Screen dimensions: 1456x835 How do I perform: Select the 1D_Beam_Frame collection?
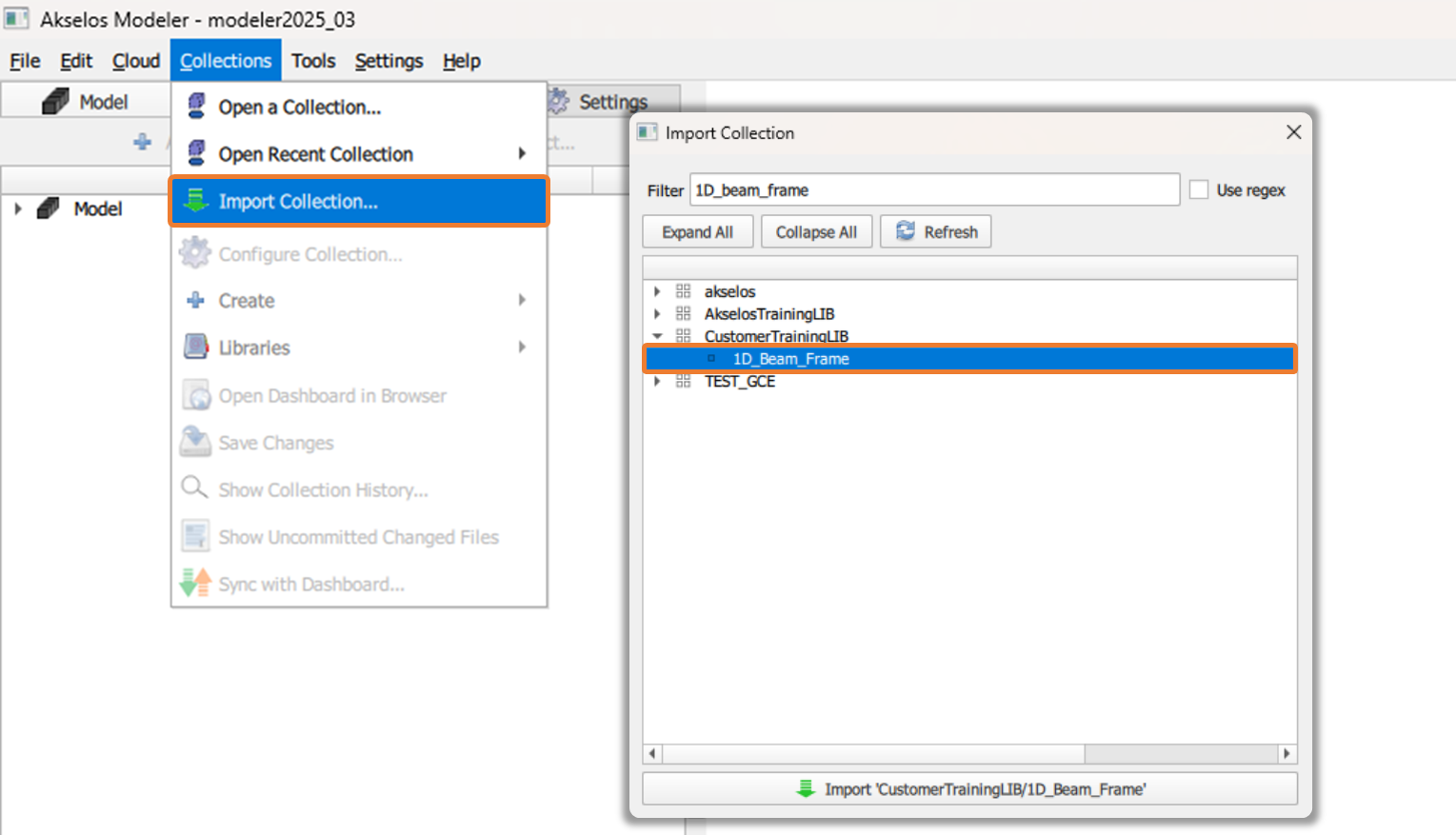969,359
